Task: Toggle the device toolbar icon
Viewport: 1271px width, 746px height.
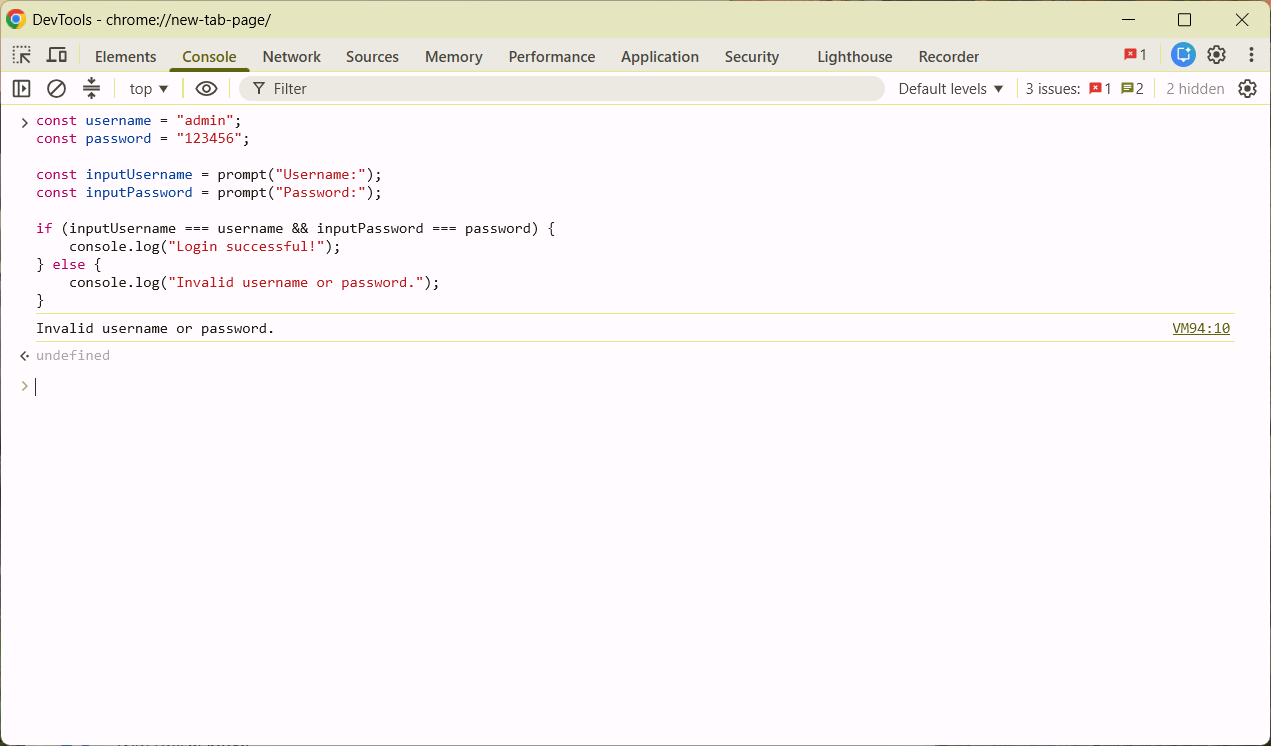Action: point(57,55)
